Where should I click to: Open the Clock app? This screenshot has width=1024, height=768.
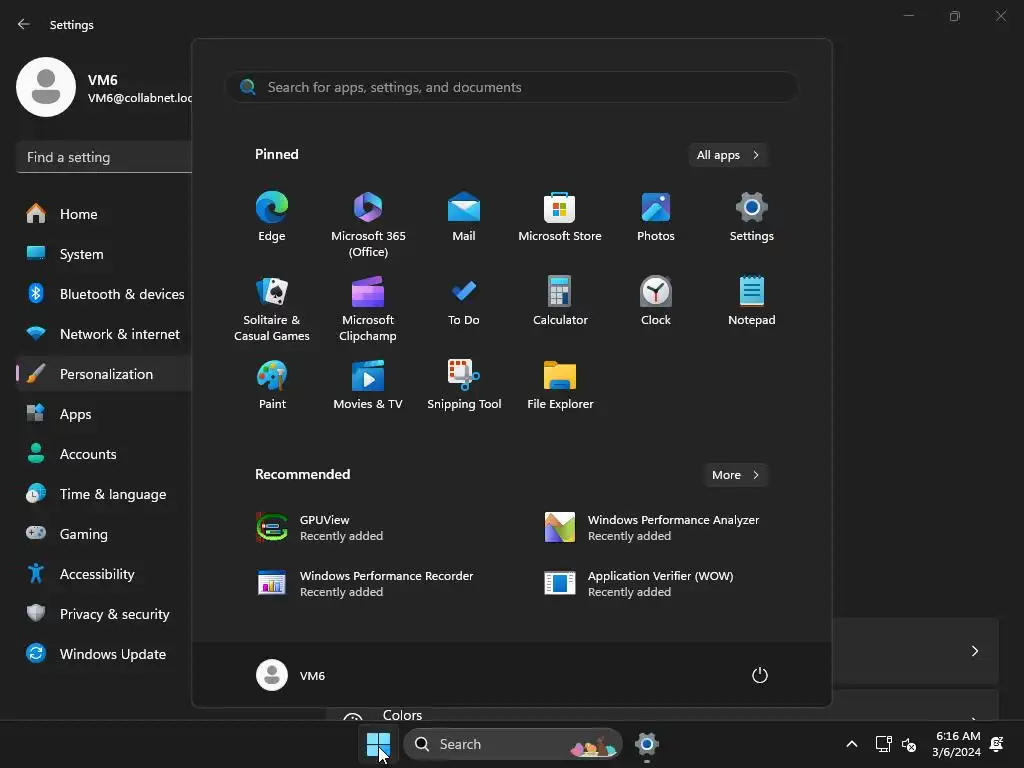coord(656,301)
